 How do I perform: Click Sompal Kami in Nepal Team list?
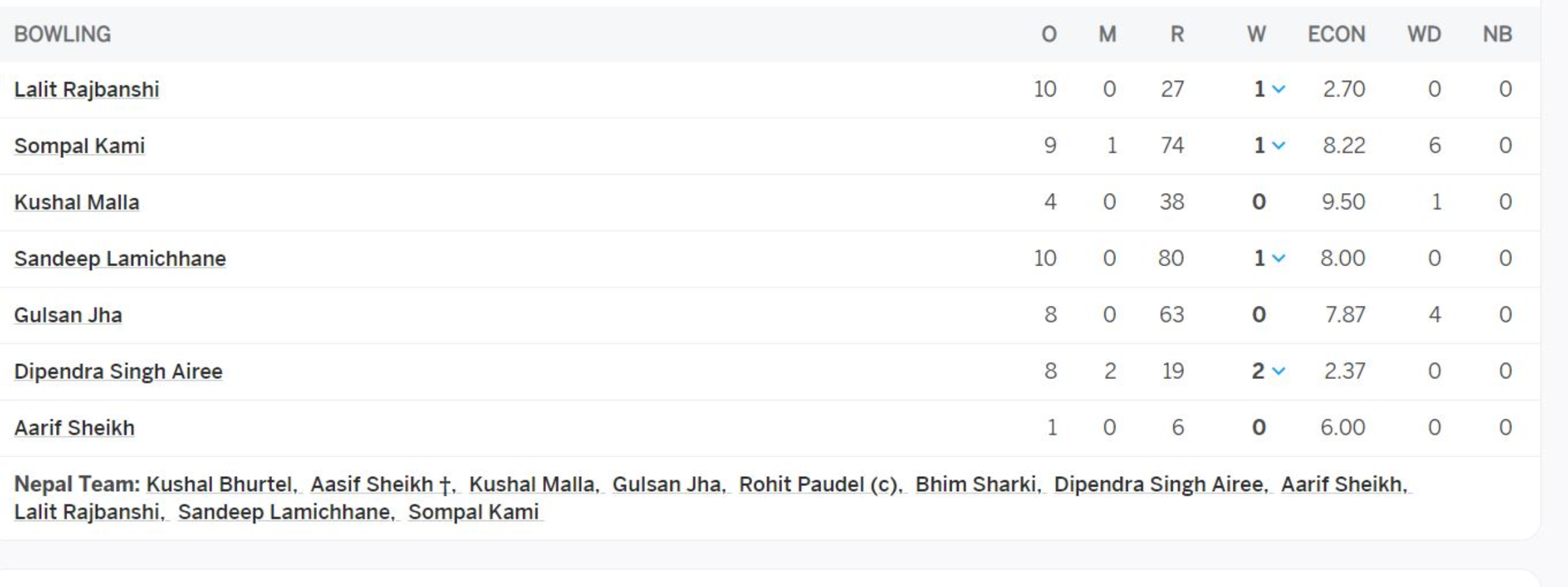(x=474, y=512)
